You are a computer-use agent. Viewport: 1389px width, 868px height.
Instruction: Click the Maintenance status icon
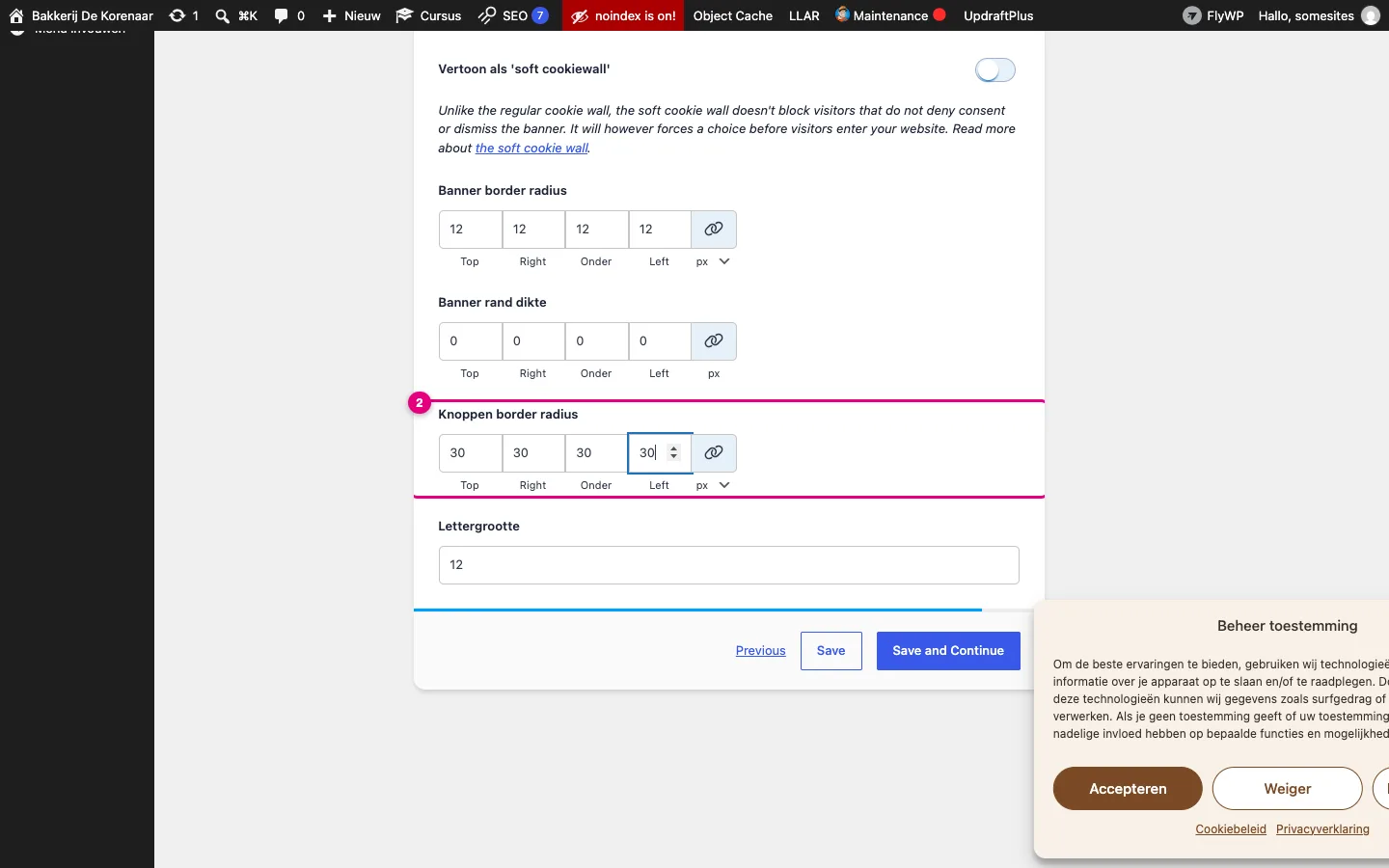click(x=842, y=14)
